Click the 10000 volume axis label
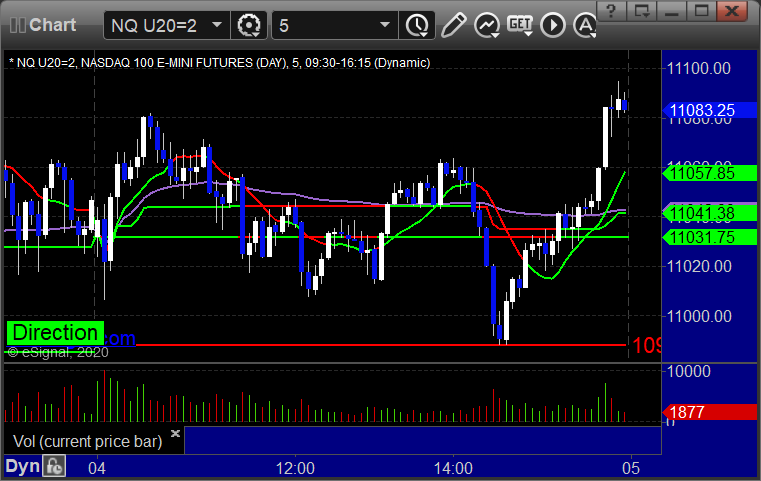This screenshot has height=481, width=761. [689, 371]
